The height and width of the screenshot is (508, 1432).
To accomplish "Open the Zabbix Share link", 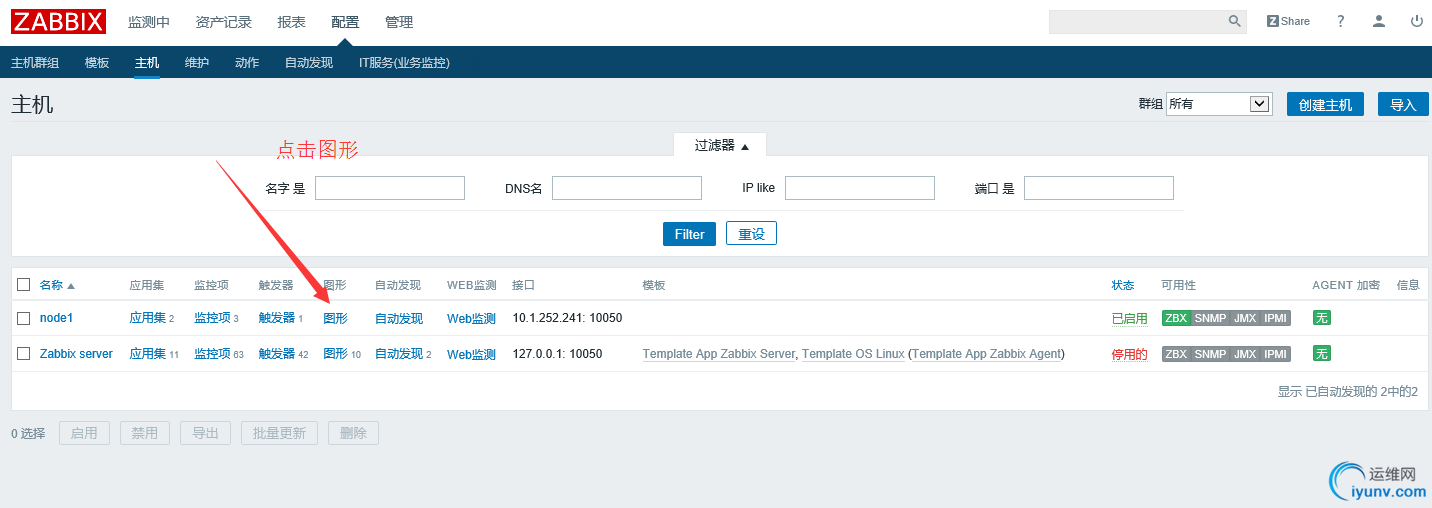I will pos(1288,21).
